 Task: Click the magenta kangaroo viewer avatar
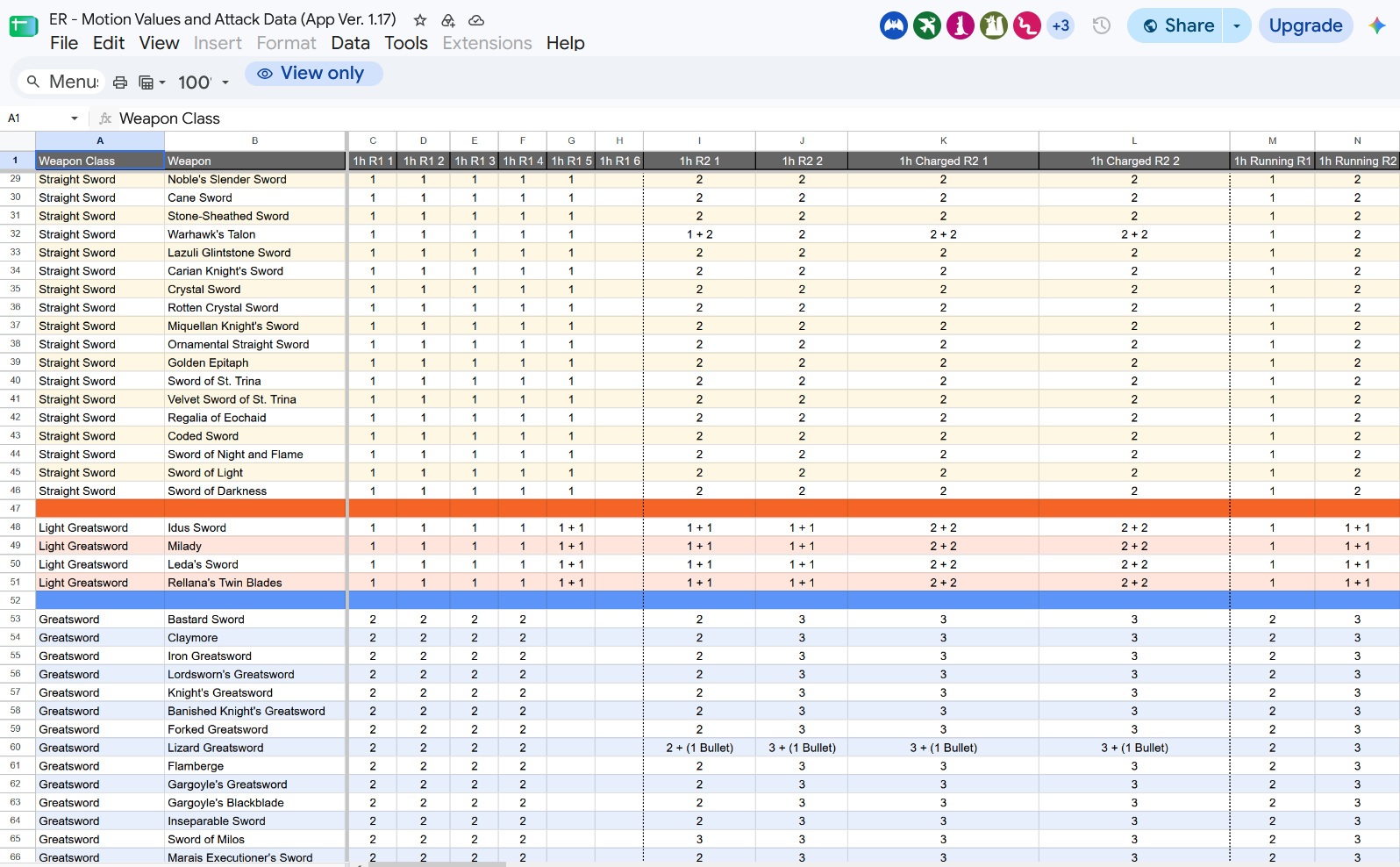tap(961, 25)
